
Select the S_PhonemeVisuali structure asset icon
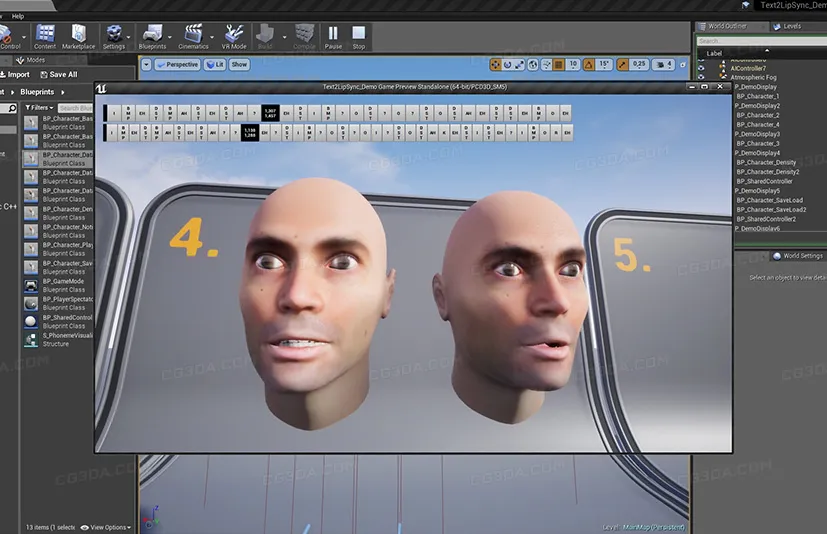coord(31,340)
